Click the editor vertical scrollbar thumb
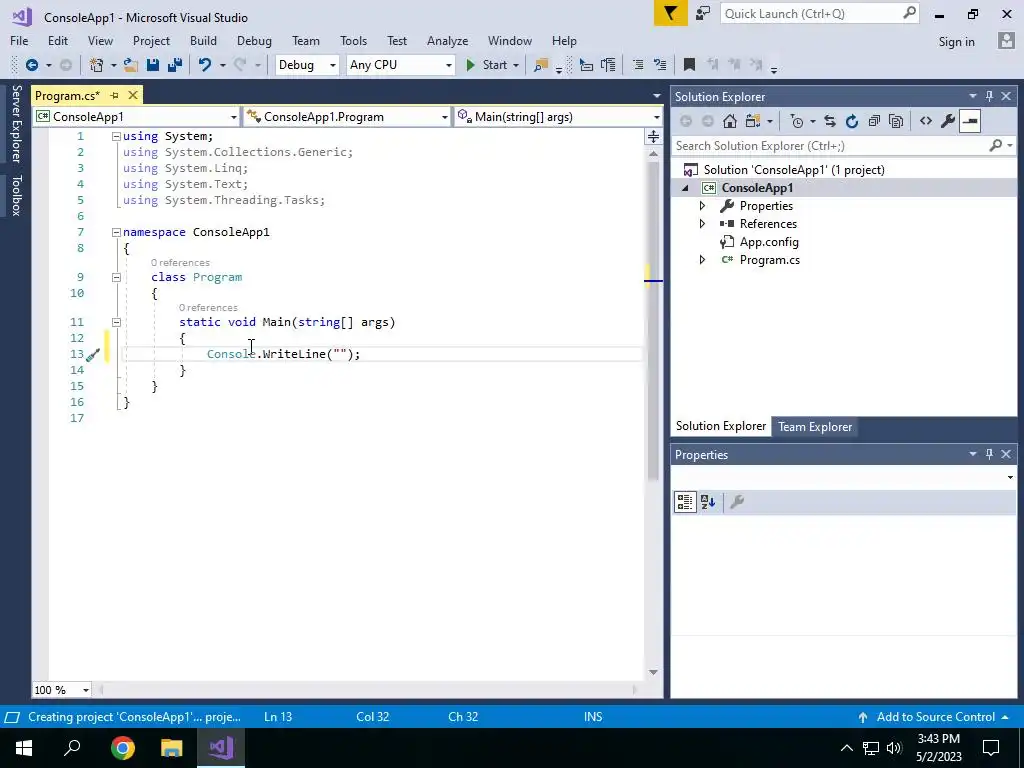Screen dimensions: 1024x768 click(x=653, y=320)
